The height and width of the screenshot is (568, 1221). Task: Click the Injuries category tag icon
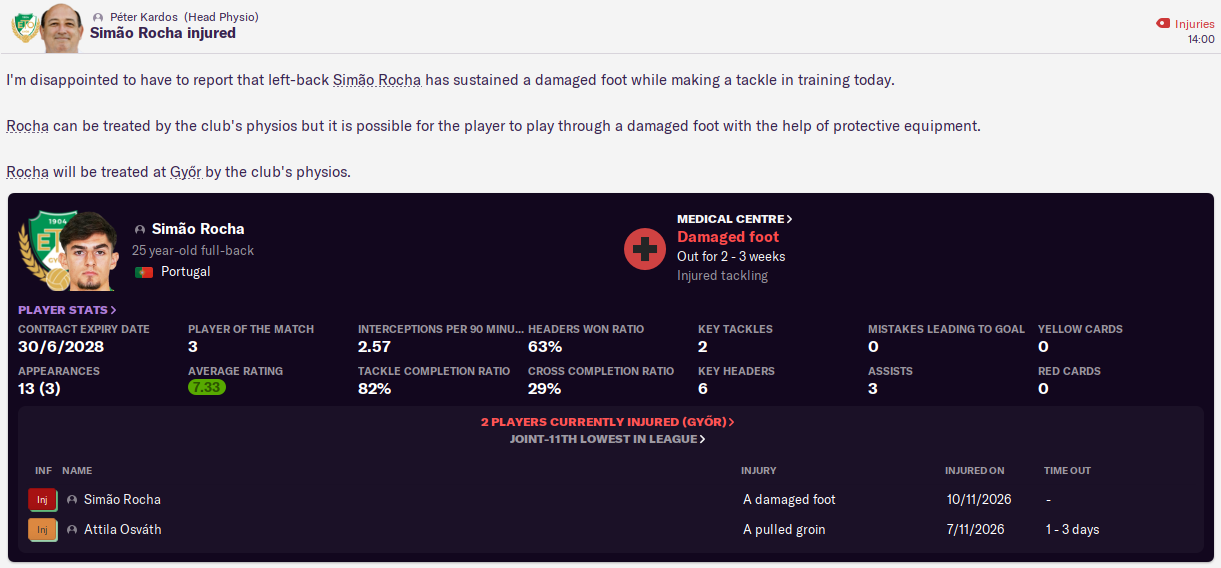click(1162, 23)
